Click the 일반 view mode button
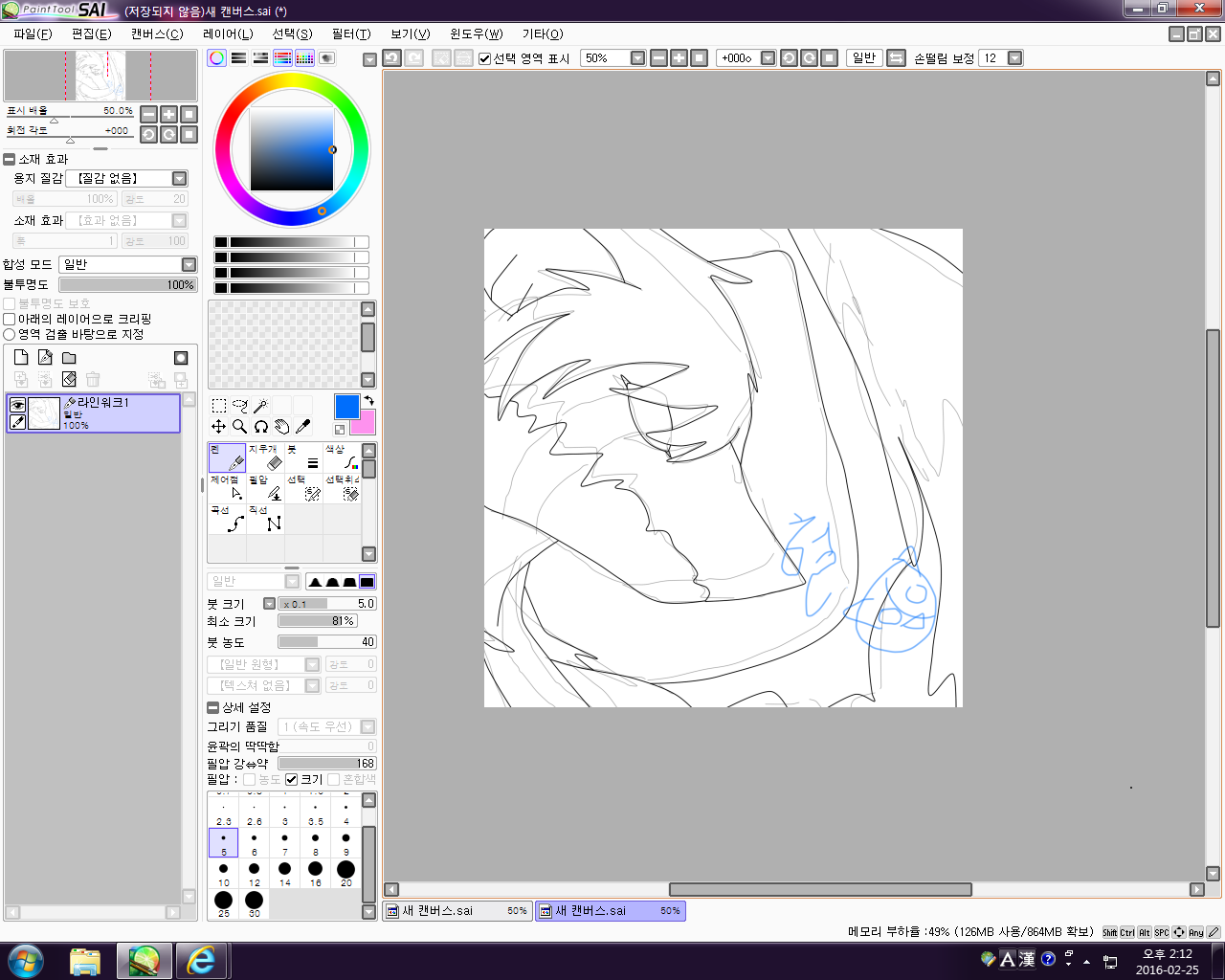 pyautogui.click(x=864, y=58)
